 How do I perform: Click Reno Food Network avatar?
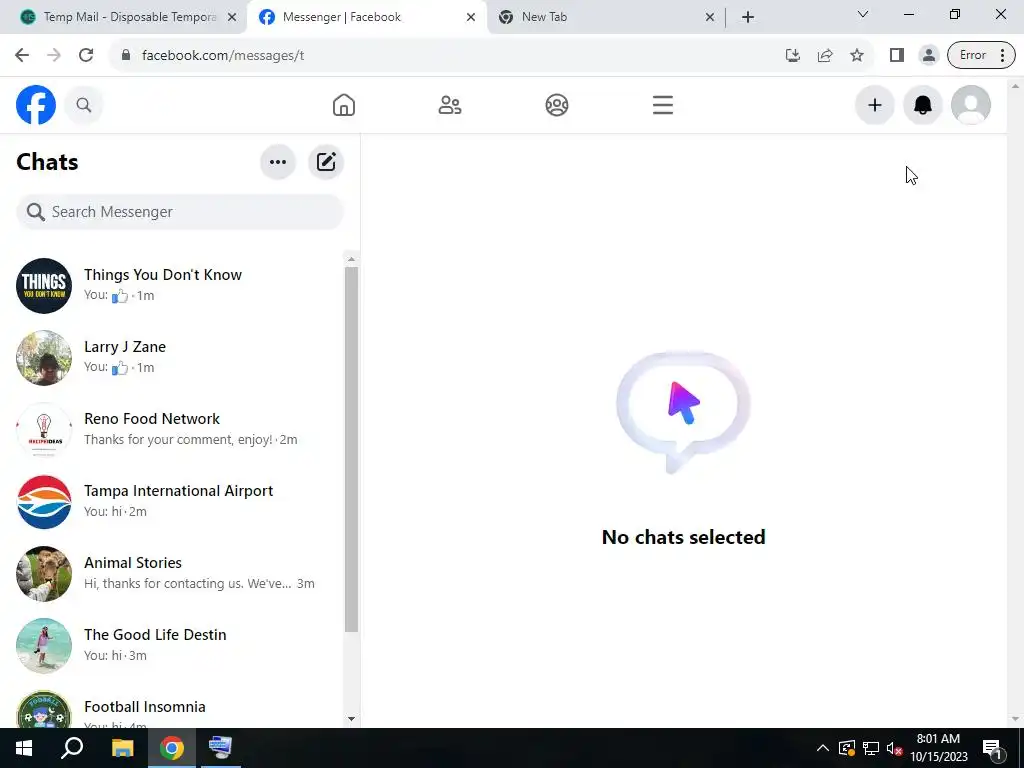[x=44, y=429]
